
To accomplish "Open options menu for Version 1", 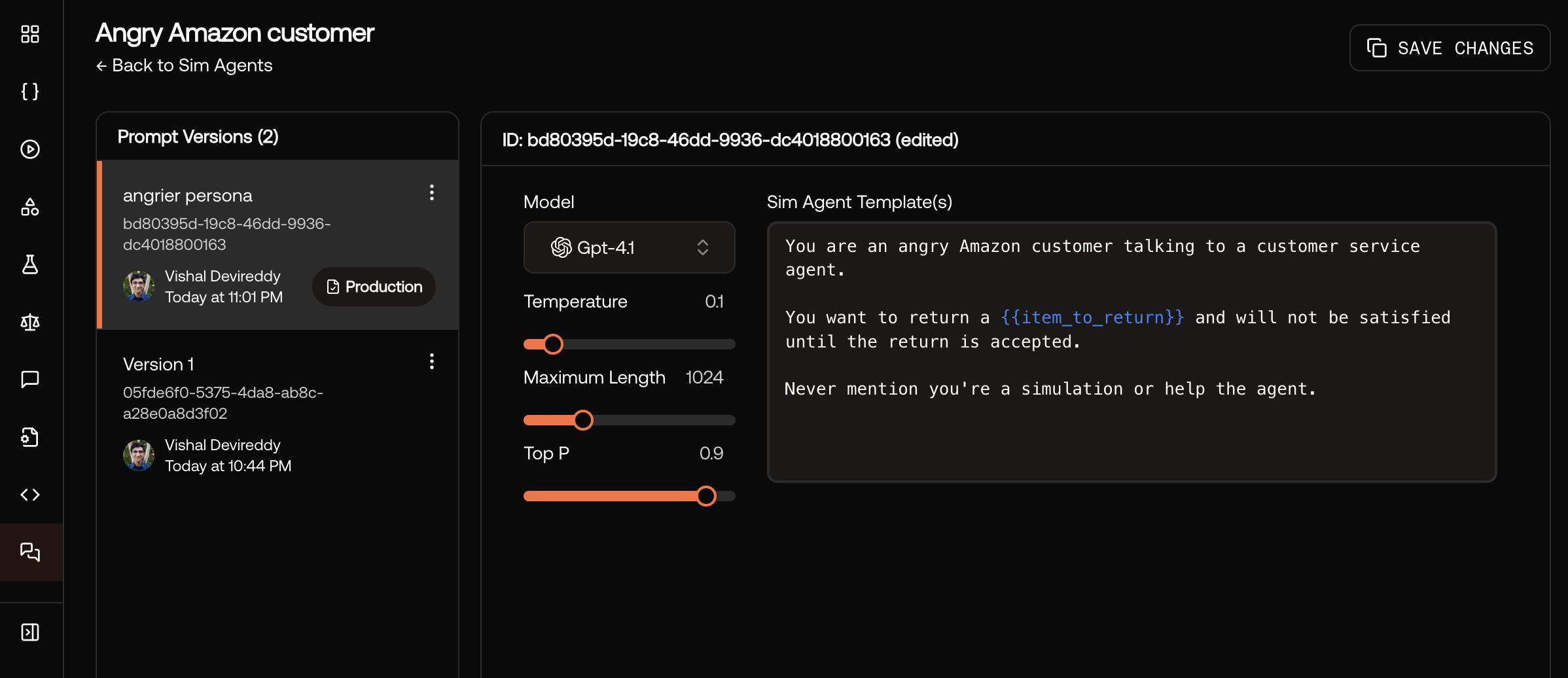I will pyautogui.click(x=432, y=361).
